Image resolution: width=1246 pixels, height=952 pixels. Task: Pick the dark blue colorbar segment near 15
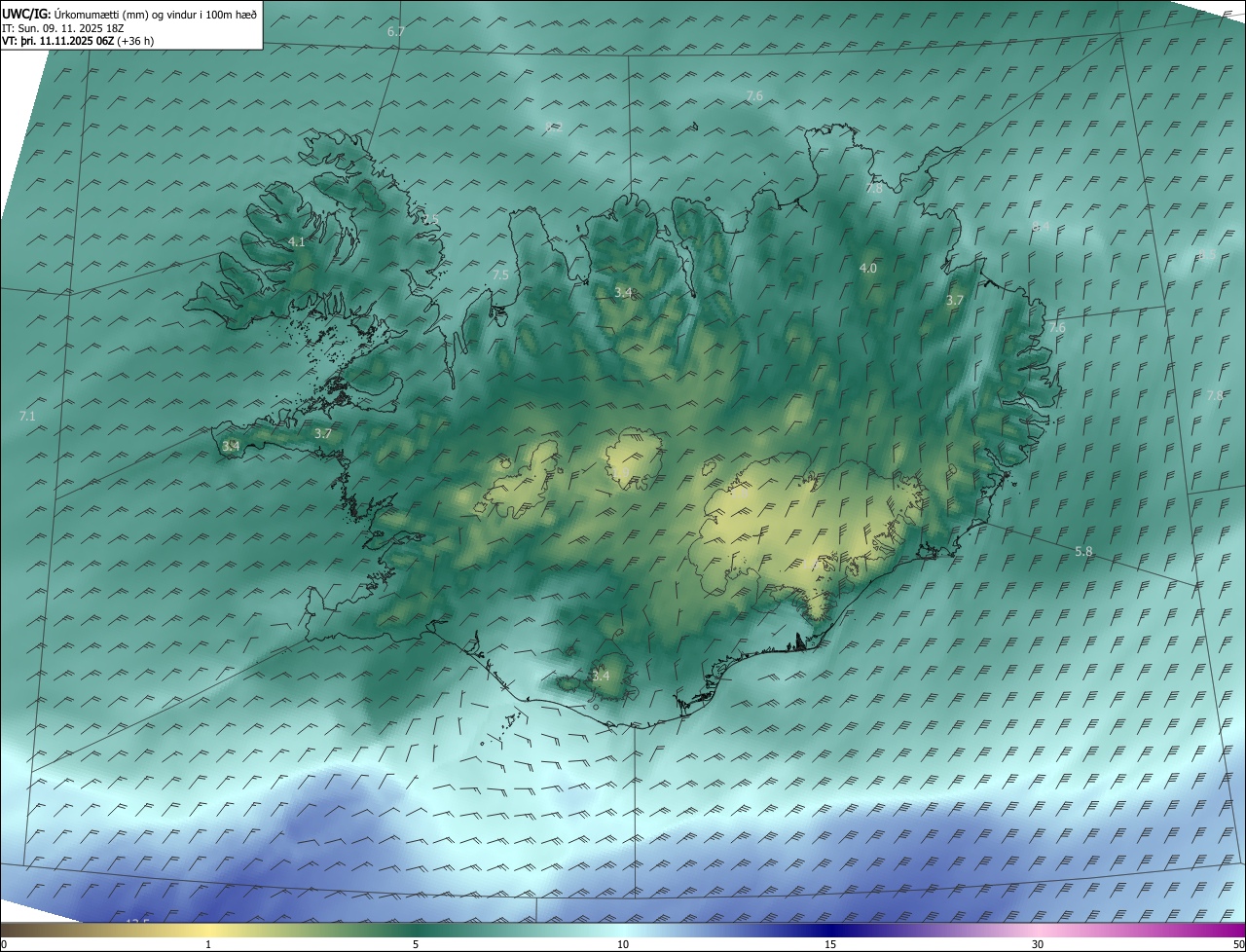[830, 931]
